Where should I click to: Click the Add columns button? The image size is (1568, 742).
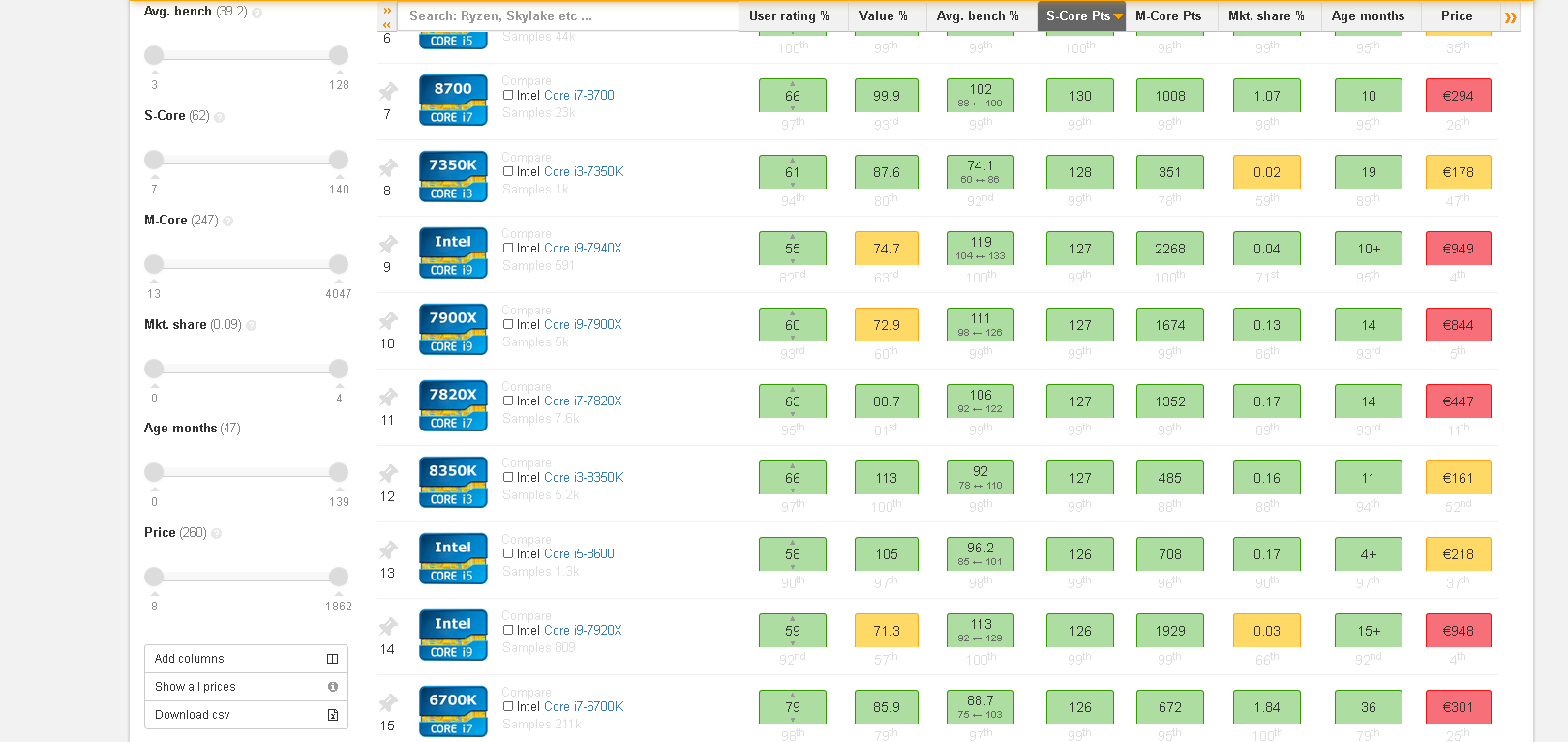[246, 659]
